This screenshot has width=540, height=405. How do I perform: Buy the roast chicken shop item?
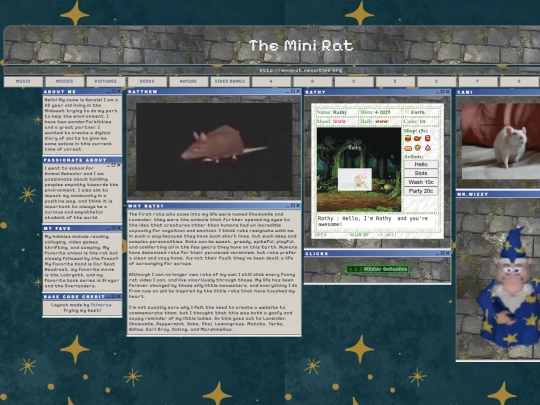click(418, 138)
